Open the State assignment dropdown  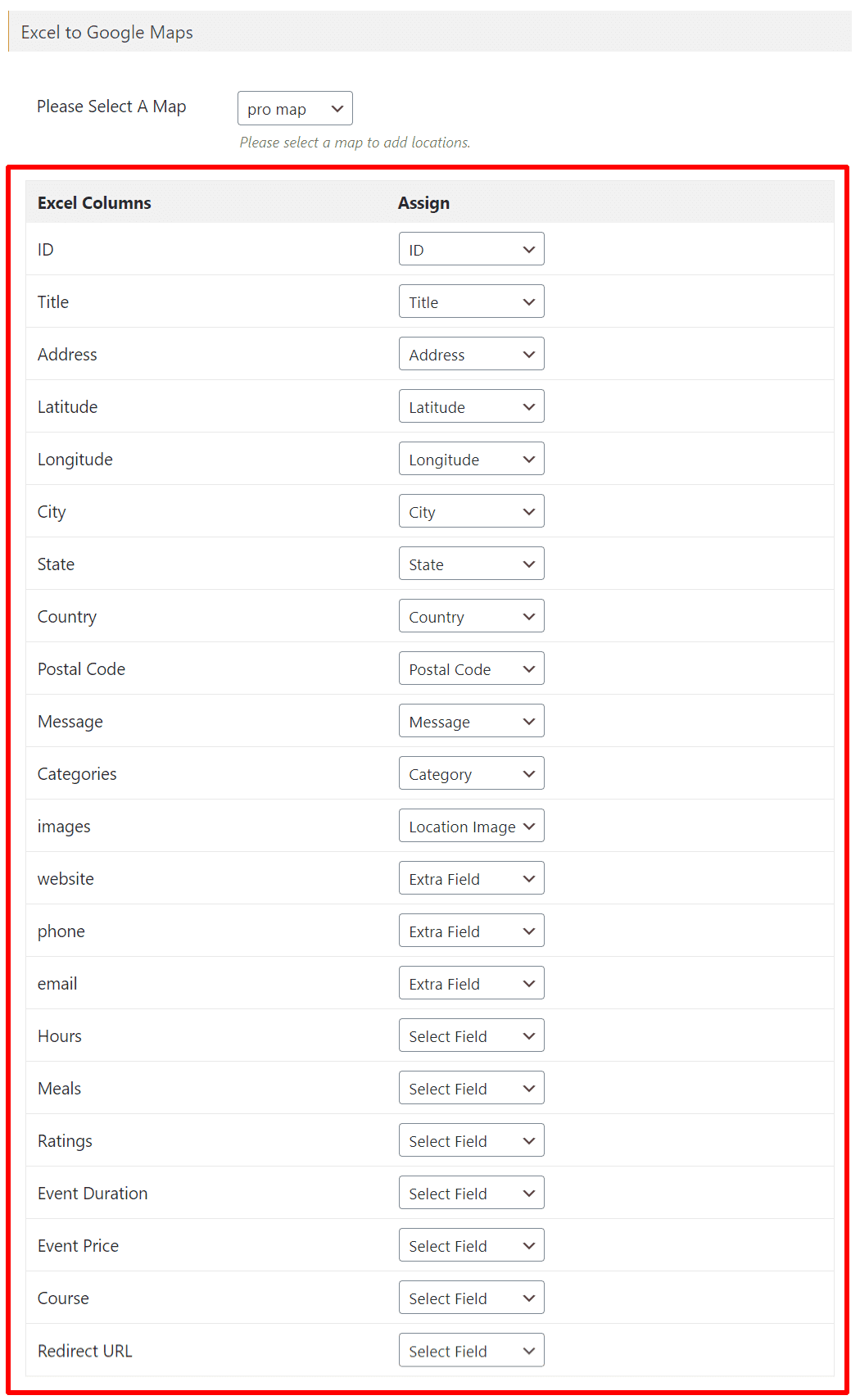[471, 563]
